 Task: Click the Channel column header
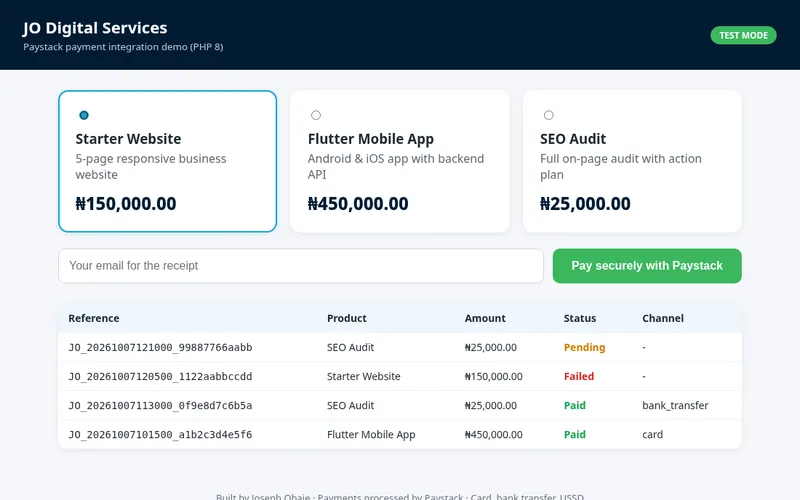[x=663, y=318]
